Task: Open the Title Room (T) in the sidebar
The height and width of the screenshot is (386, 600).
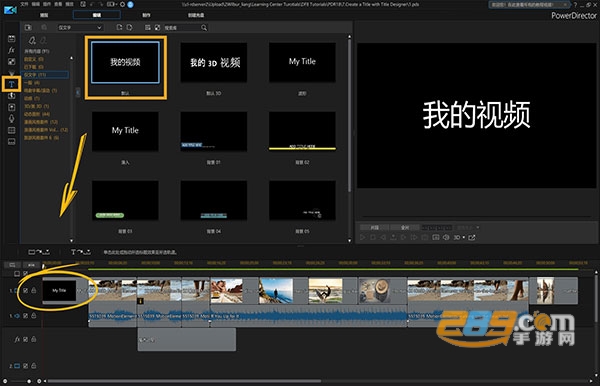Action: click(x=11, y=84)
